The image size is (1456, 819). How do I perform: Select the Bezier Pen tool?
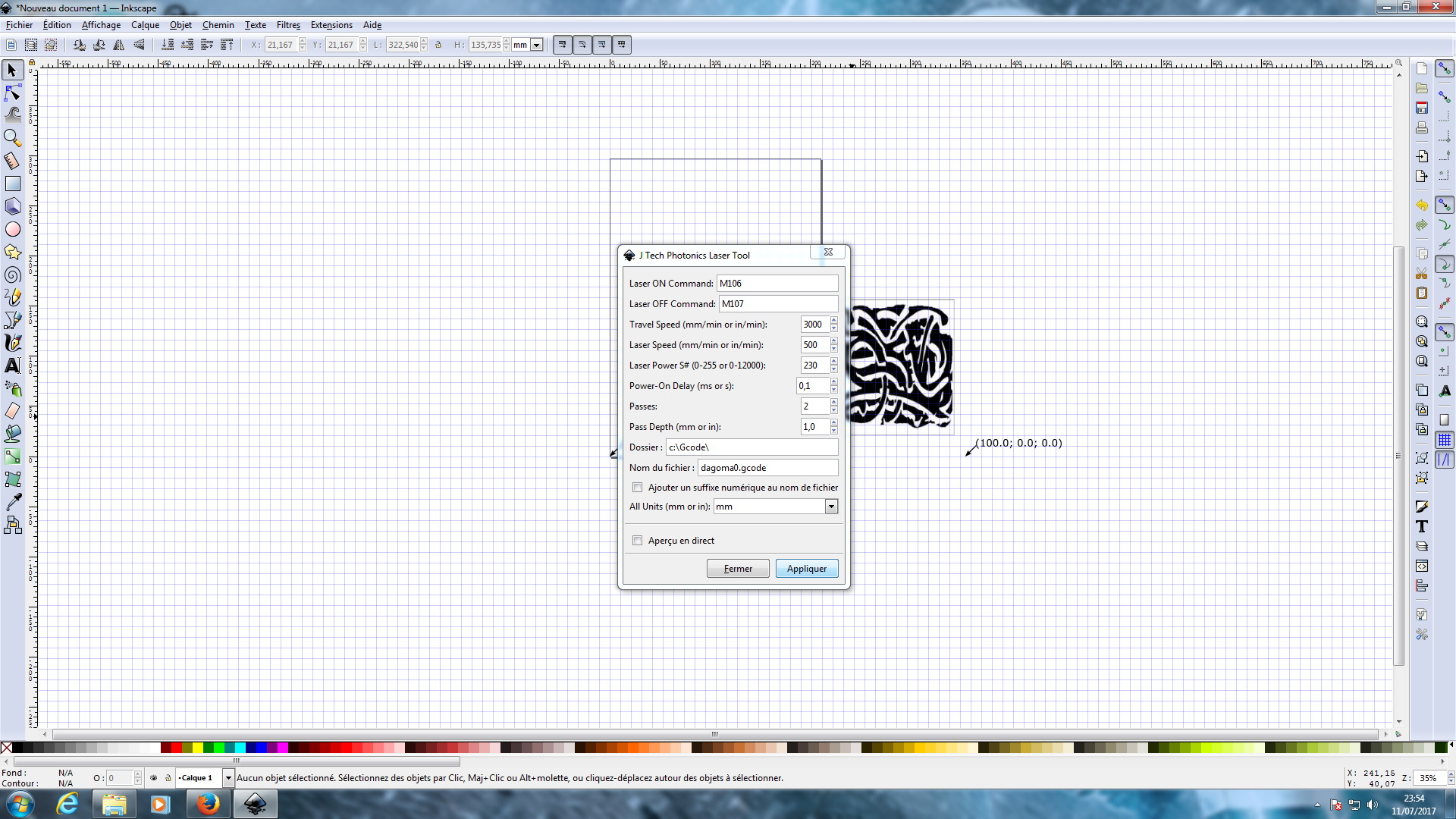tap(12, 320)
